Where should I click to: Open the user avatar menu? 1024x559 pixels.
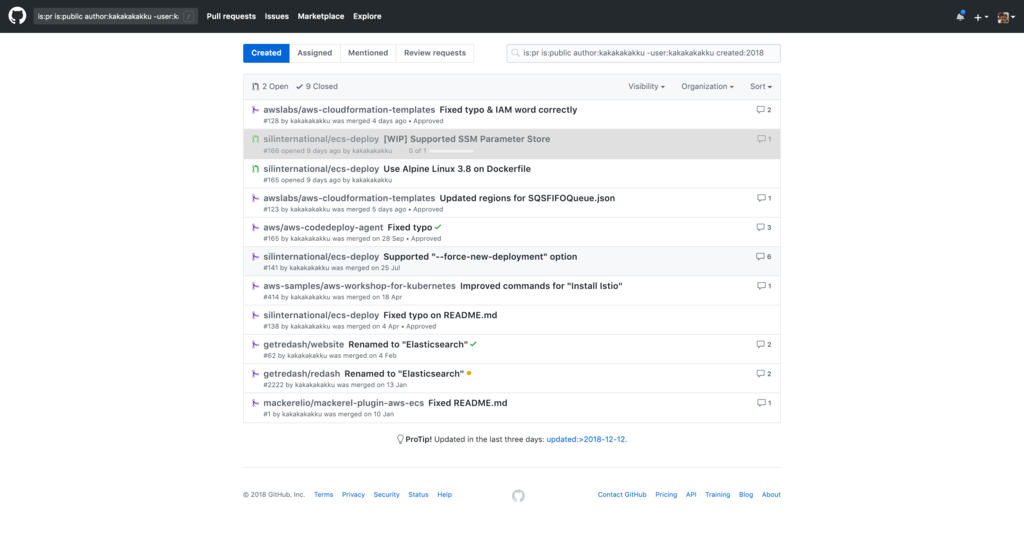(1006, 17)
